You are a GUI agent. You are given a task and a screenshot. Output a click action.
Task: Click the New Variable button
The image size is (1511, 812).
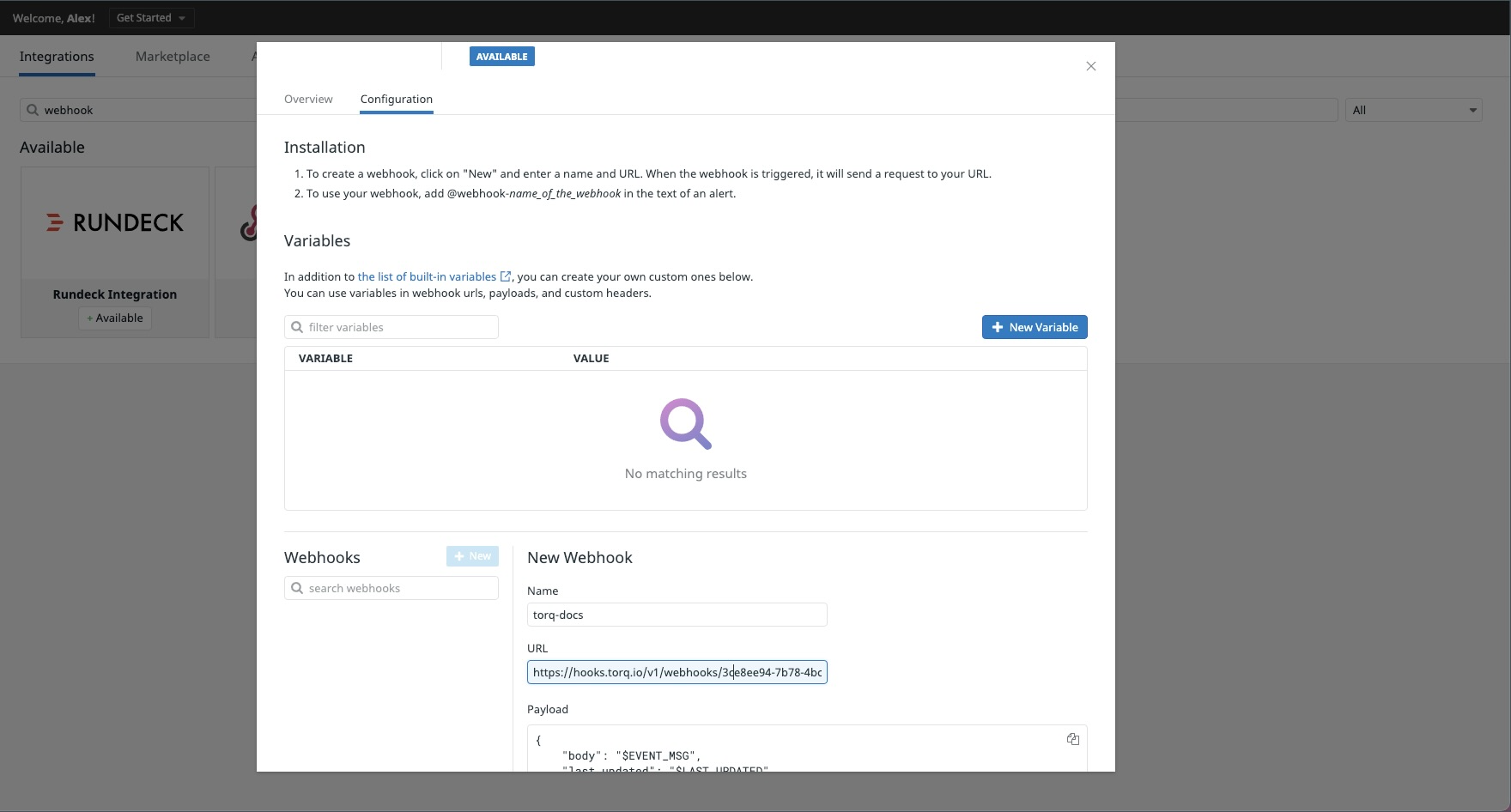tap(1035, 327)
